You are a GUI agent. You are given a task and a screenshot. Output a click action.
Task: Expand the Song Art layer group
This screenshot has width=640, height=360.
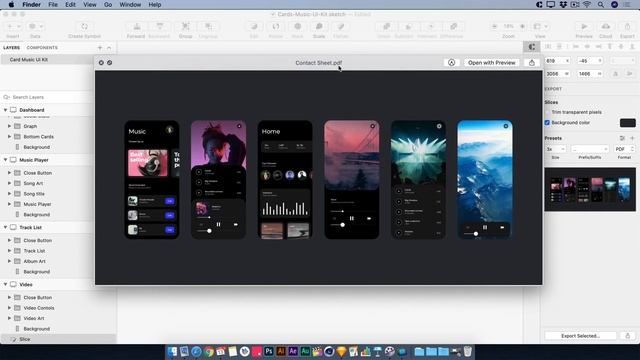pos(9,183)
